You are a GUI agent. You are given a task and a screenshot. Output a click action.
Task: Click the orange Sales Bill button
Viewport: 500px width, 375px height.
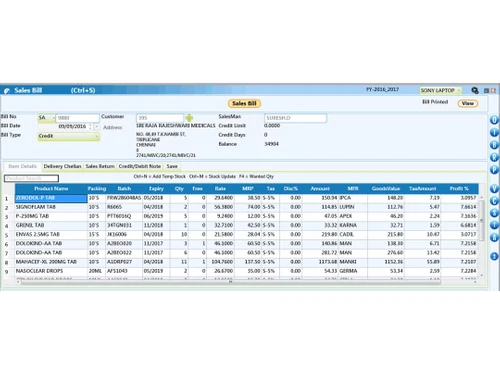(244, 103)
